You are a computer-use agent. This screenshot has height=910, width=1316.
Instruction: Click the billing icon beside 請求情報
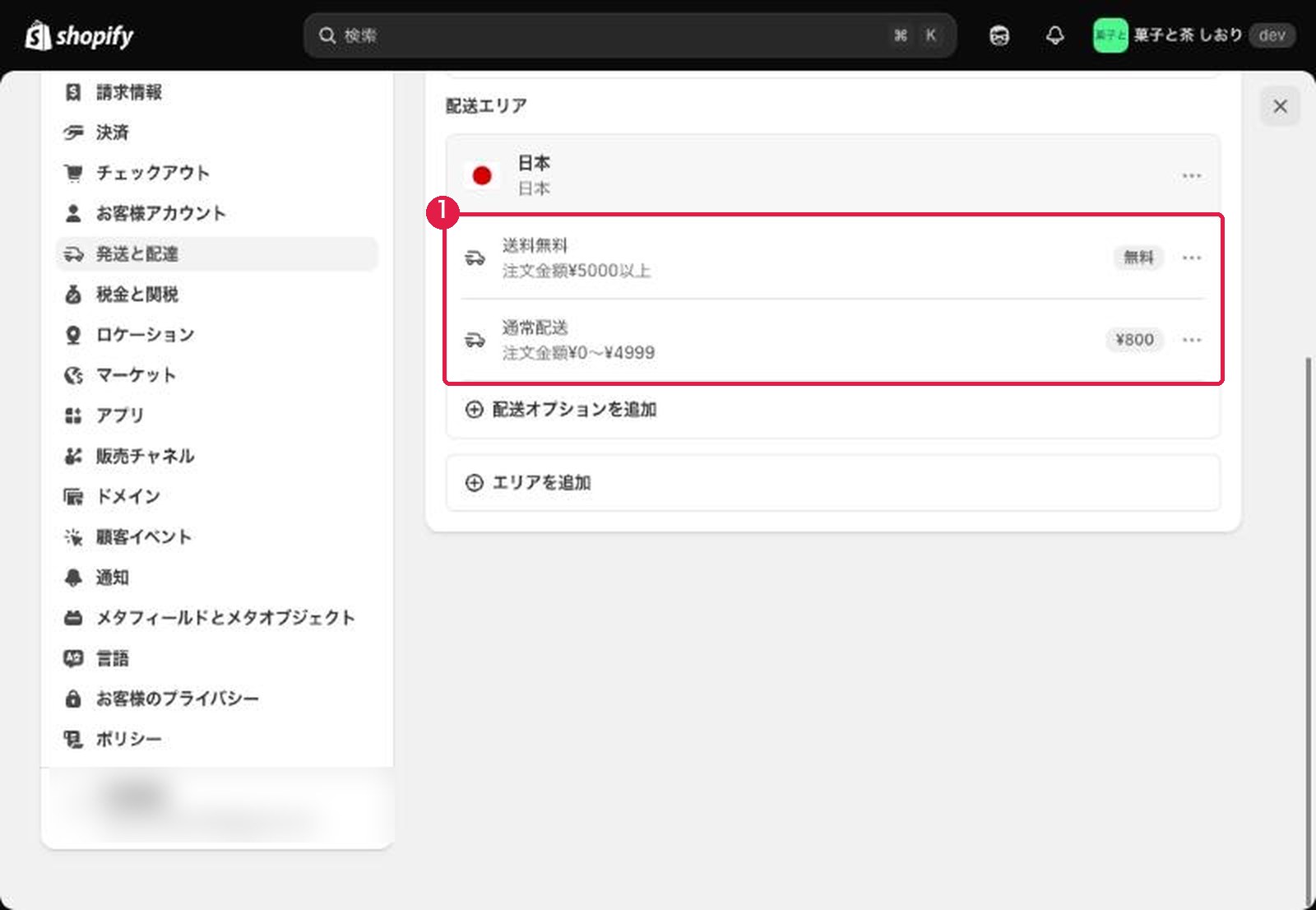pos(73,92)
